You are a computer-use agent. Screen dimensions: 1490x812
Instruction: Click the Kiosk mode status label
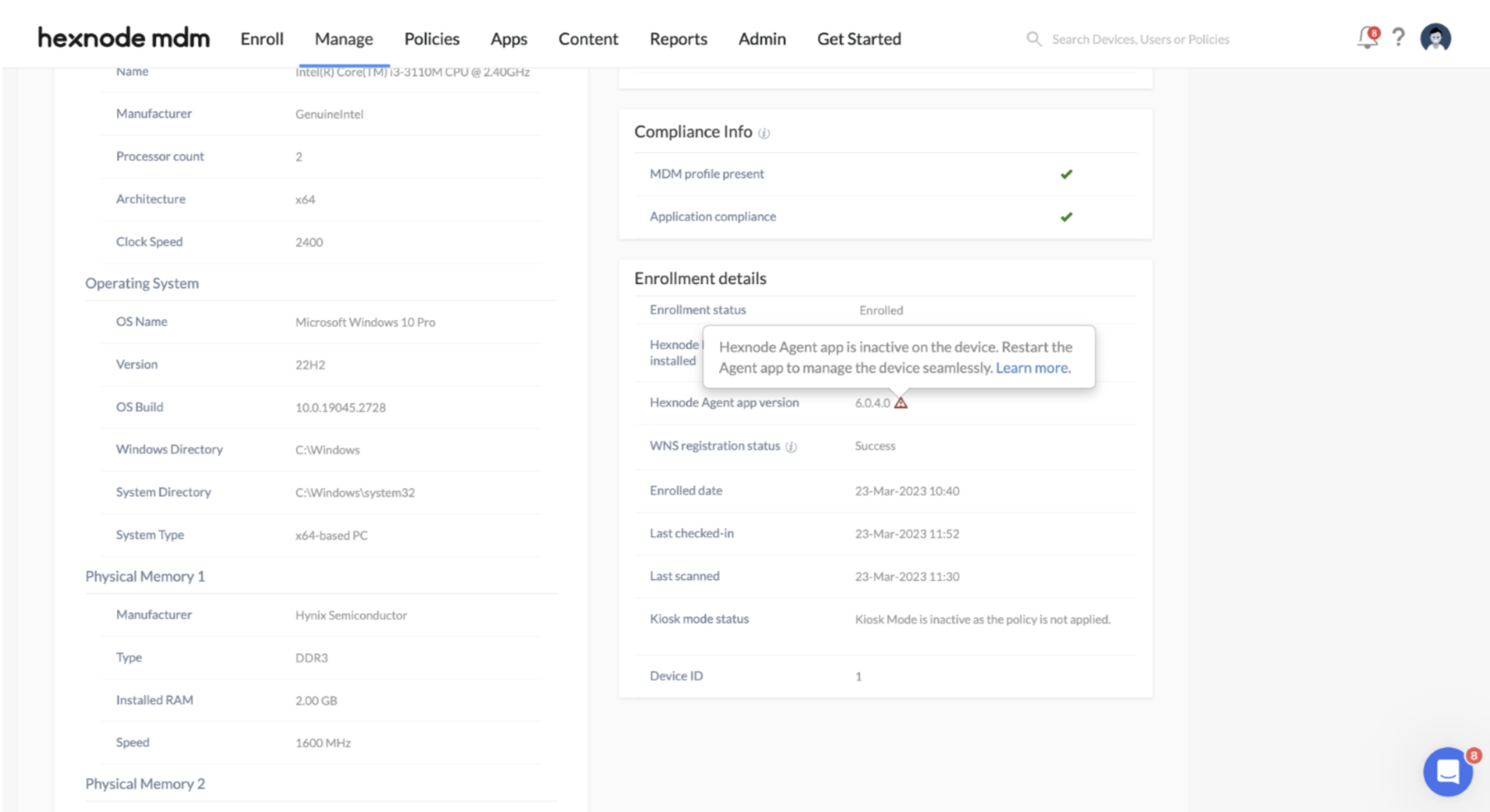(x=699, y=619)
